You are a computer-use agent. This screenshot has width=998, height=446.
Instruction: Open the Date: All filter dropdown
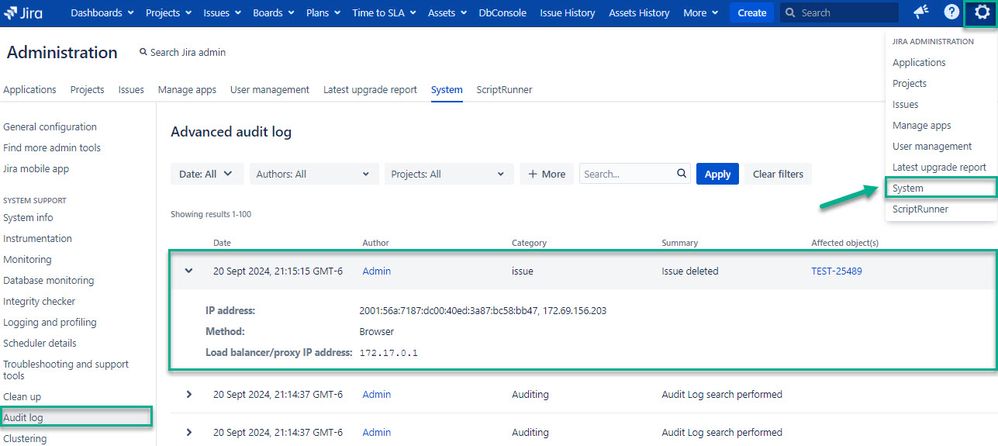(x=207, y=174)
